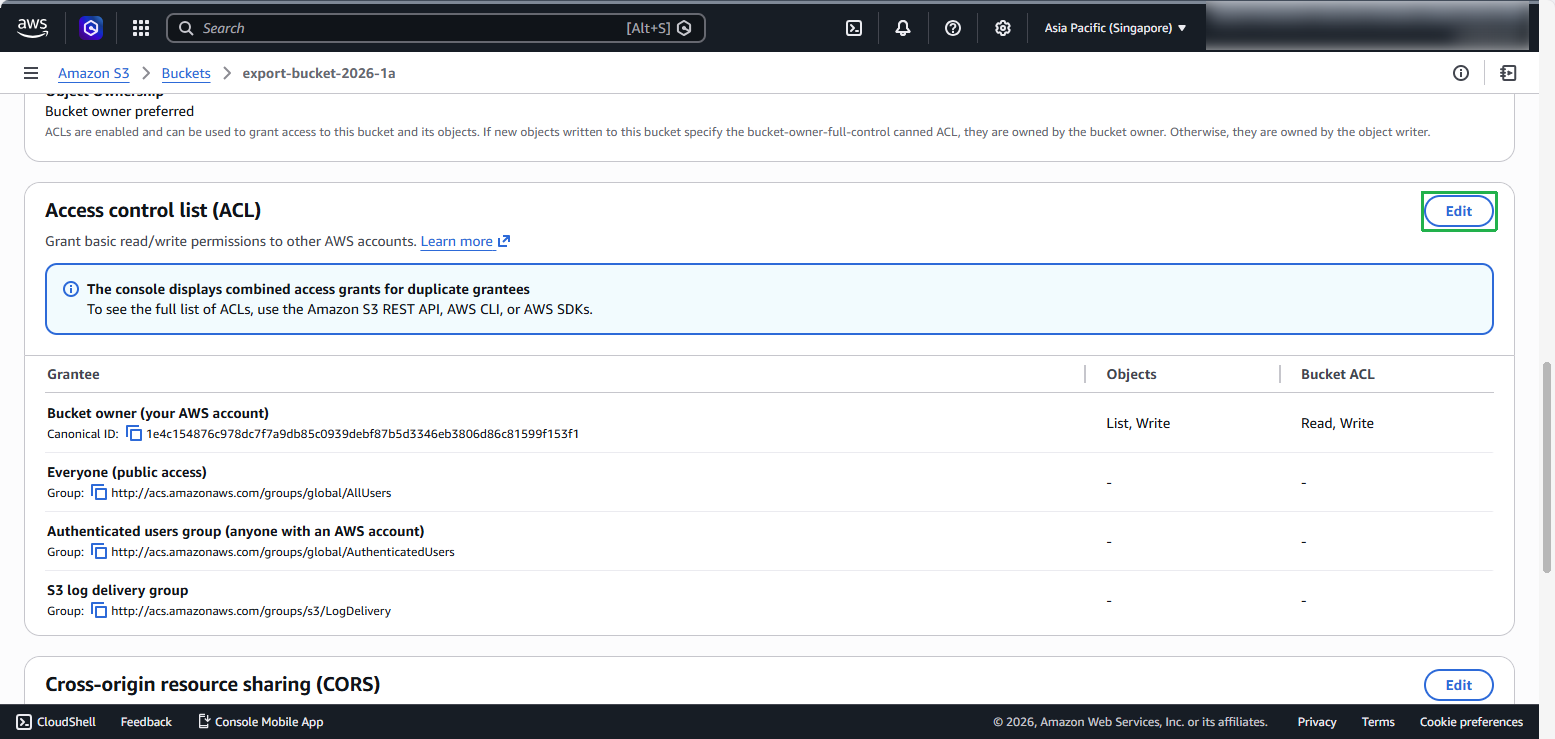
Task: Click the Bucket ACL column header
Action: [x=1338, y=374]
